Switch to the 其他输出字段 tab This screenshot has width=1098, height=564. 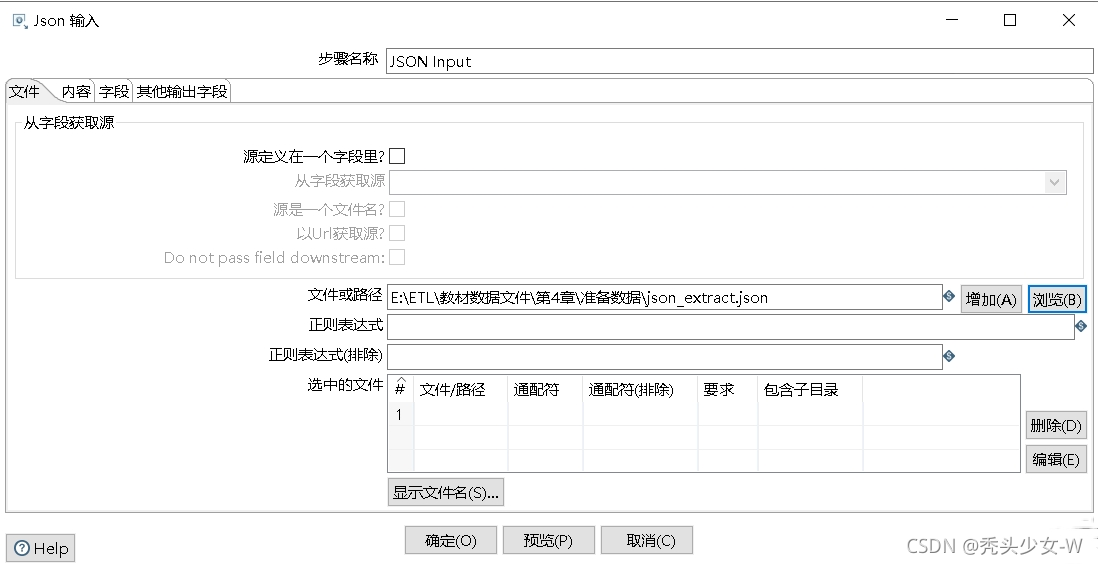[x=181, y=91]
